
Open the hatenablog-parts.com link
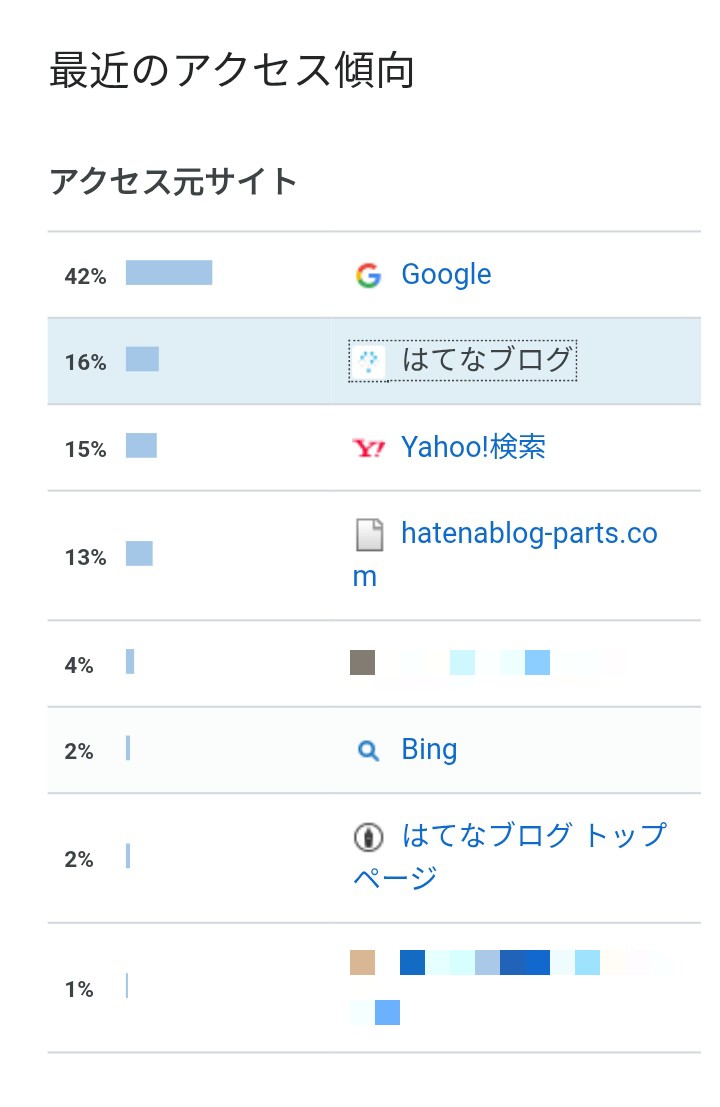tap(505, 555)
